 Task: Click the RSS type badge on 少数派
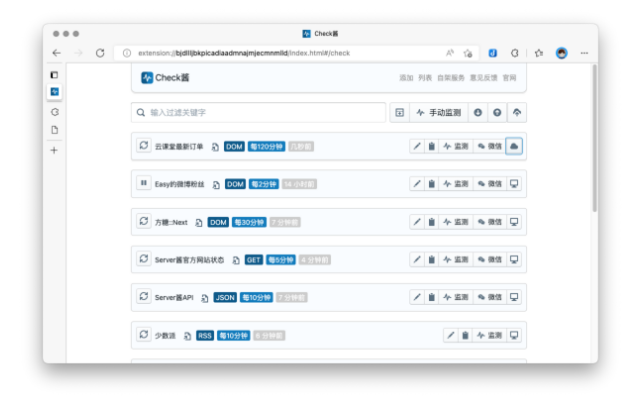205,336
